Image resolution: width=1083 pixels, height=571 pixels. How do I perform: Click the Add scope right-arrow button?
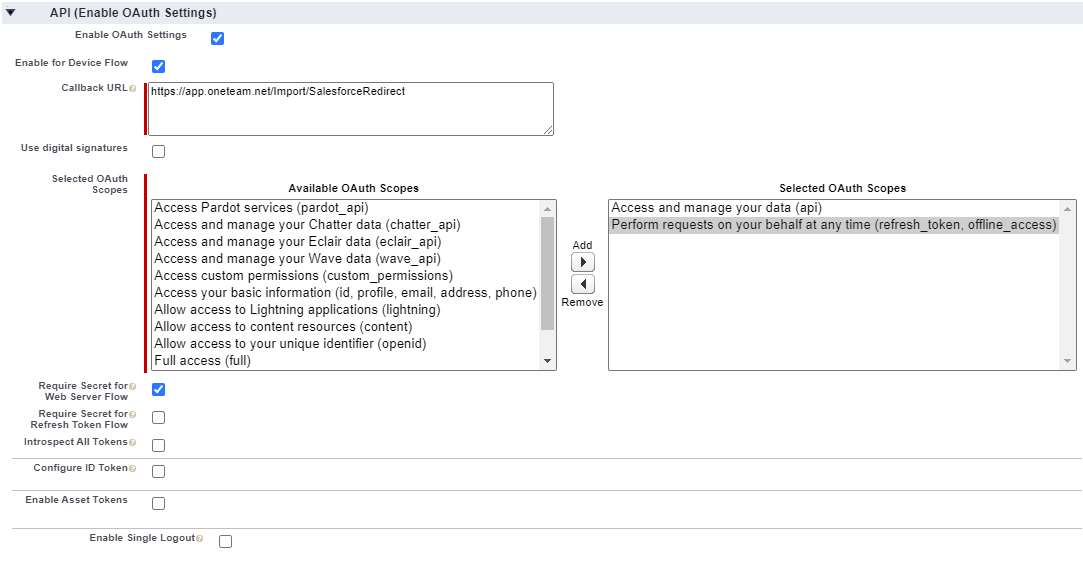[x=583, y=262]
